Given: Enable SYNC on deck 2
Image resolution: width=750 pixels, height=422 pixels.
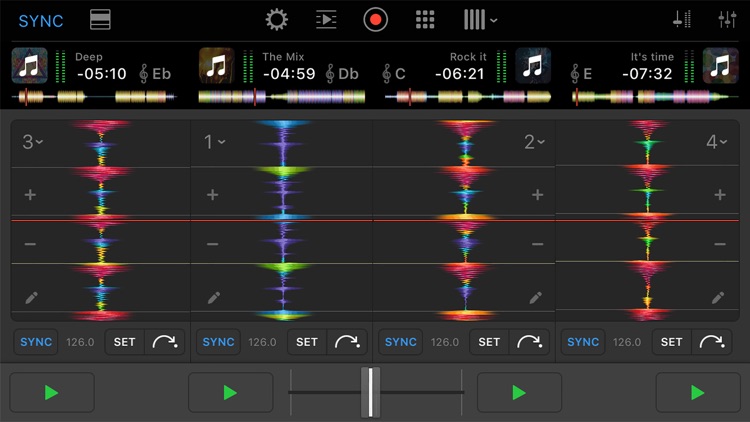Looking at the screenshot, I should pos(400,342).
